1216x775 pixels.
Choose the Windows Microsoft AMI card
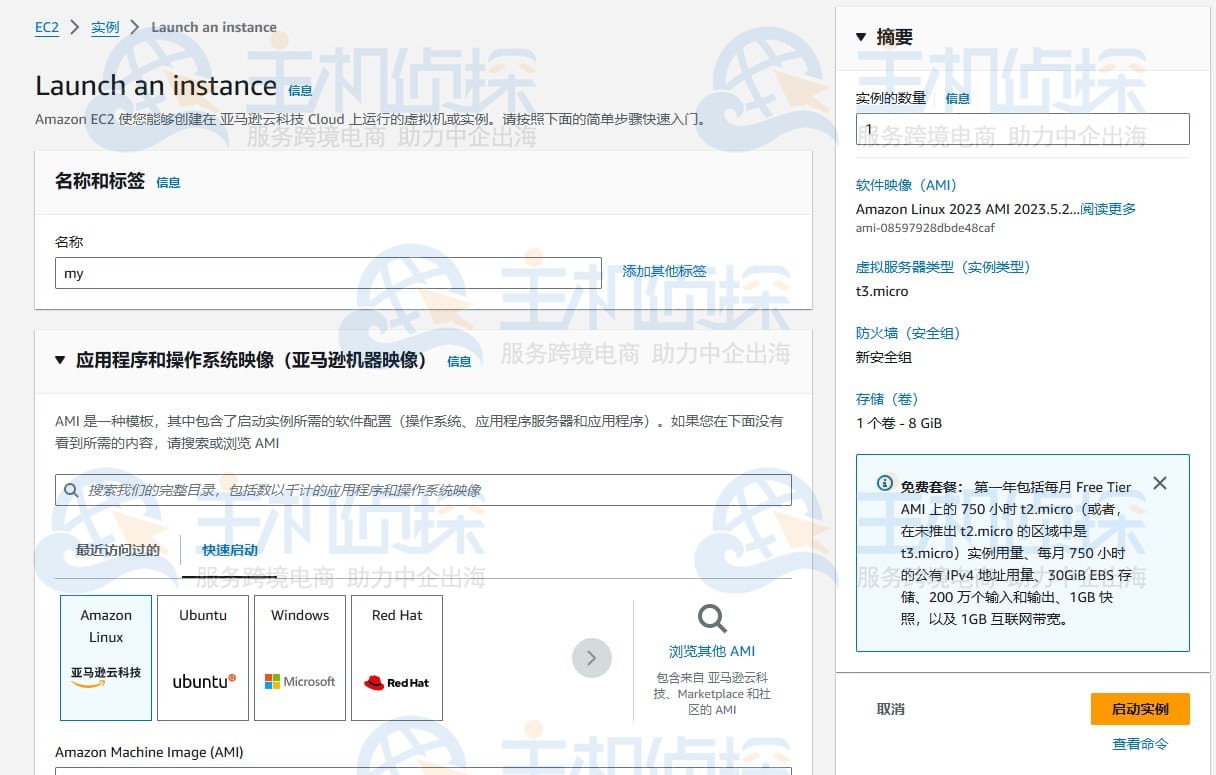click(299, 658)
